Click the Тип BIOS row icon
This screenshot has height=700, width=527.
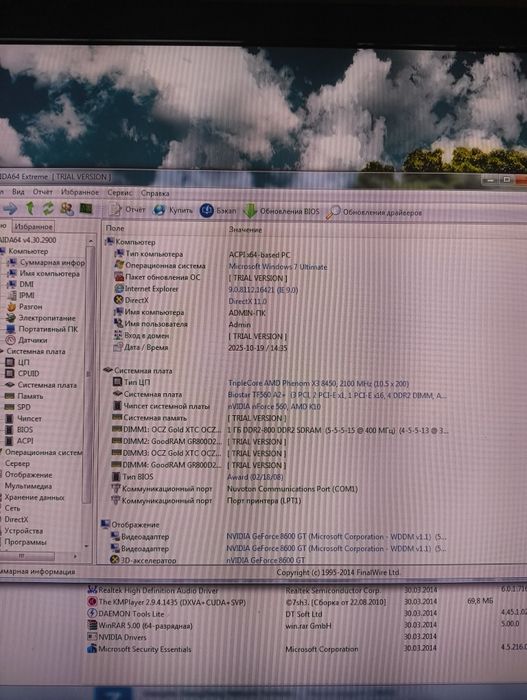tap(116, 476)
